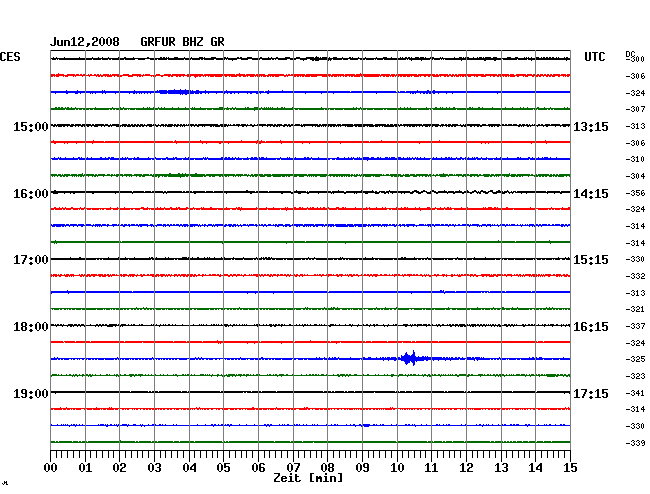This screenshot has height=494, width=650.
Task: Click the 14 minute axis tick label
Action: click(535, 468)
